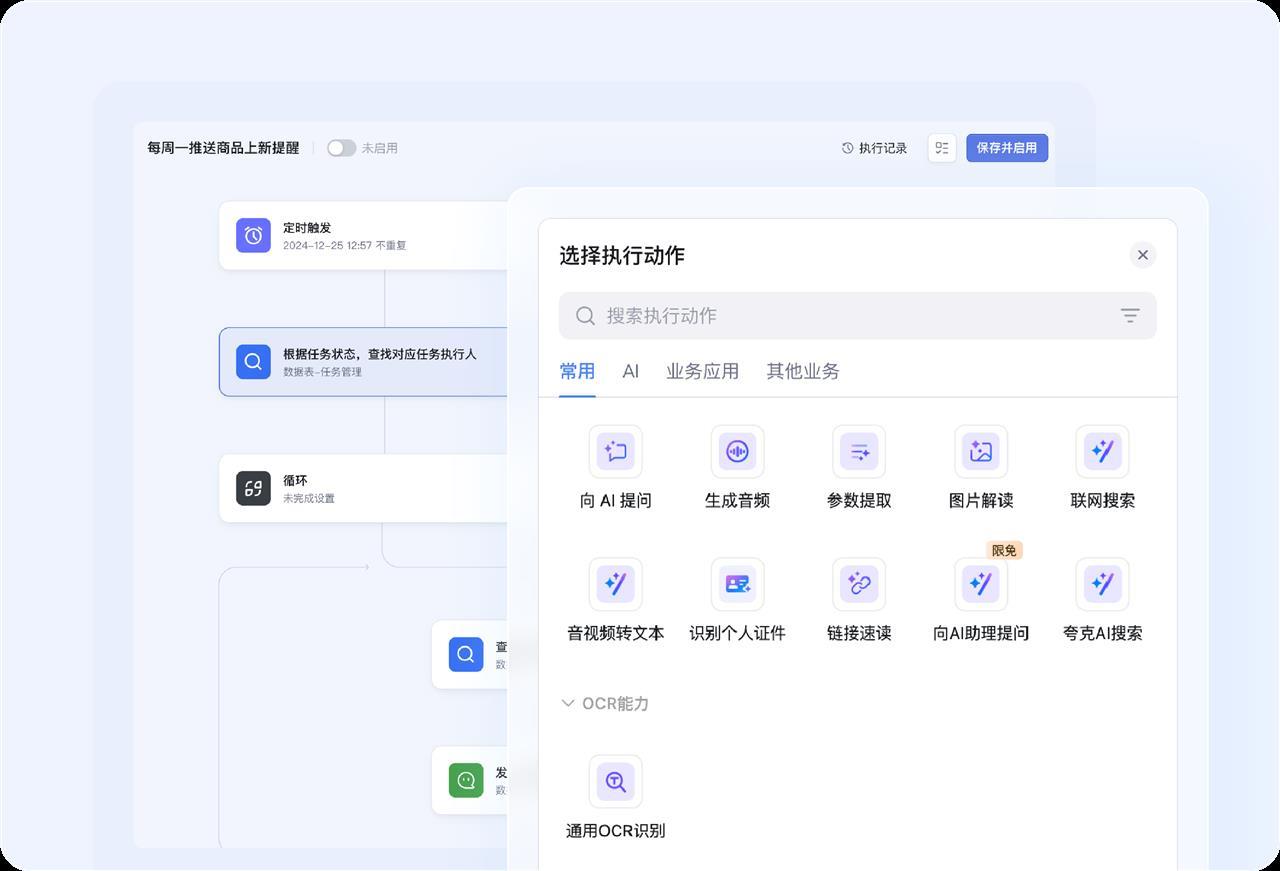Open the search filter options
Viewport: 1280px width, 871px height.
(x=1129, y=315)
